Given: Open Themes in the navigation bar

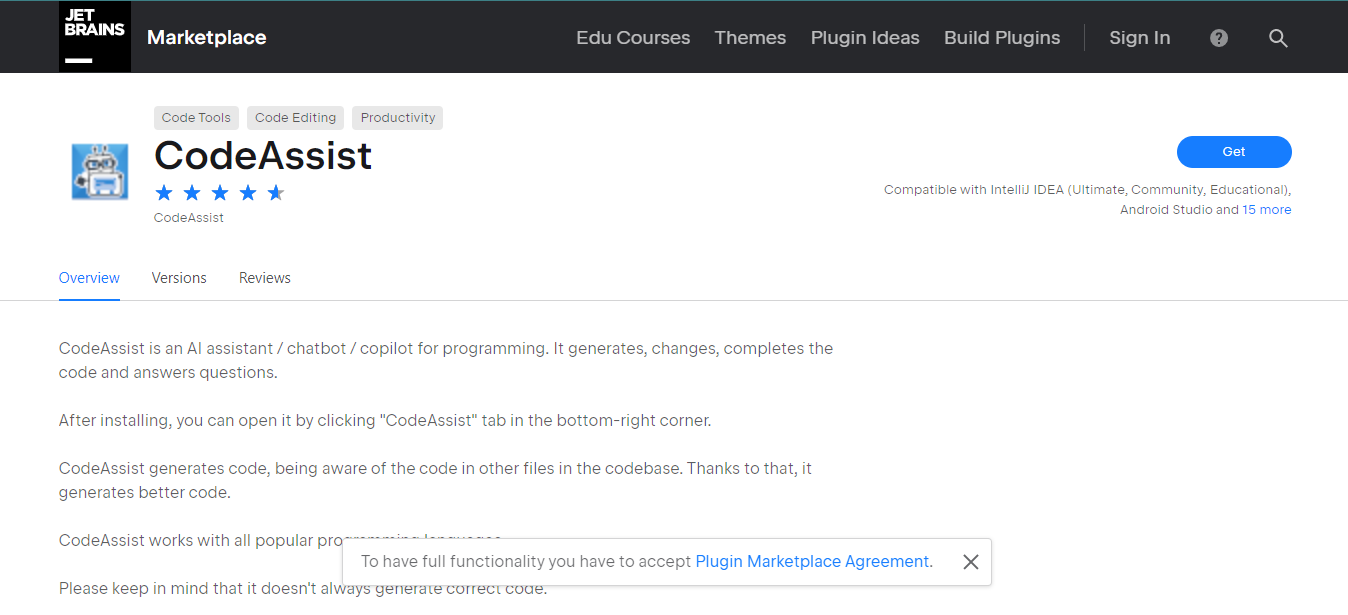Looking at the screenshot, I should 750,38.
